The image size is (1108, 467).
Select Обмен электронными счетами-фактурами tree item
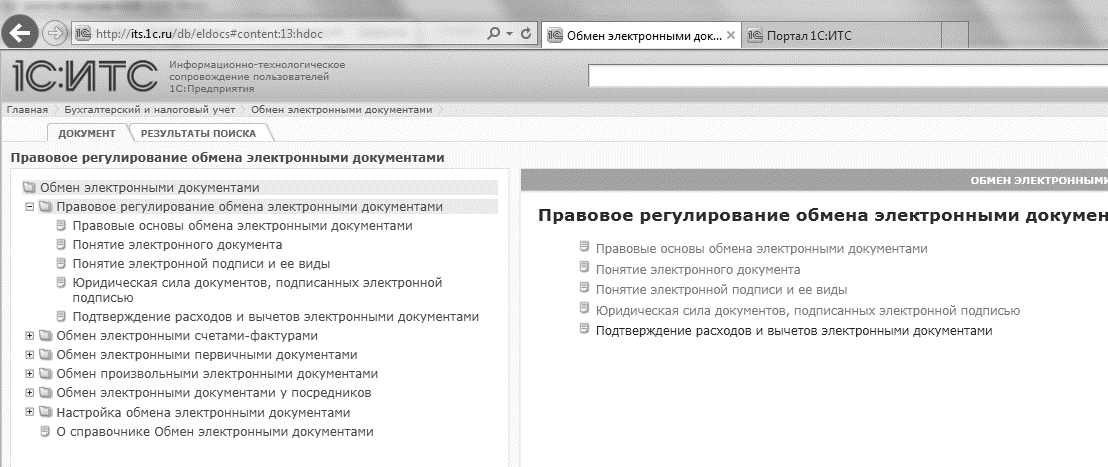[187, 336]
